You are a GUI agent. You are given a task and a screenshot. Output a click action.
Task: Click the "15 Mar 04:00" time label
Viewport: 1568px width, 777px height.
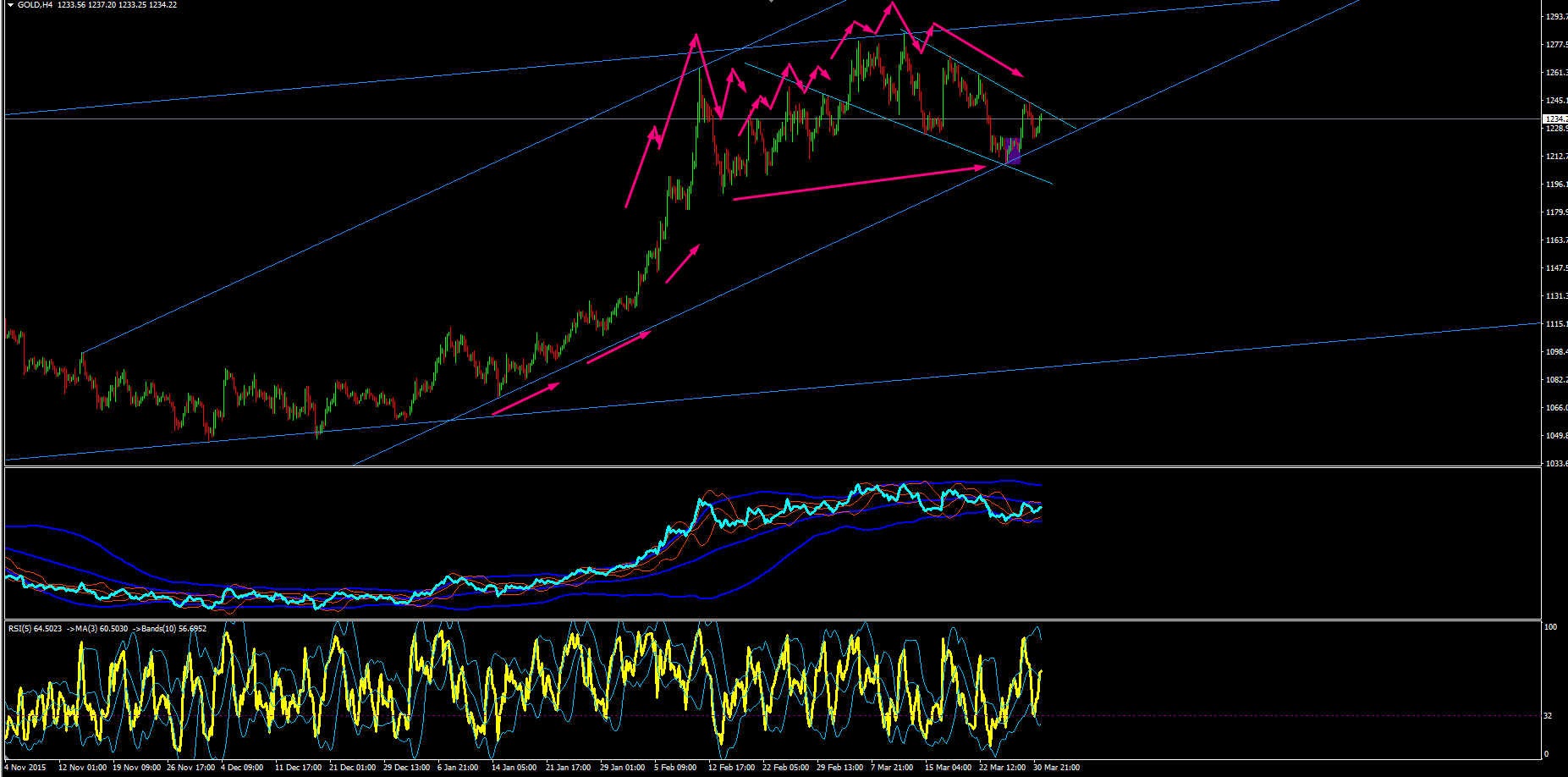click(948, 768)
